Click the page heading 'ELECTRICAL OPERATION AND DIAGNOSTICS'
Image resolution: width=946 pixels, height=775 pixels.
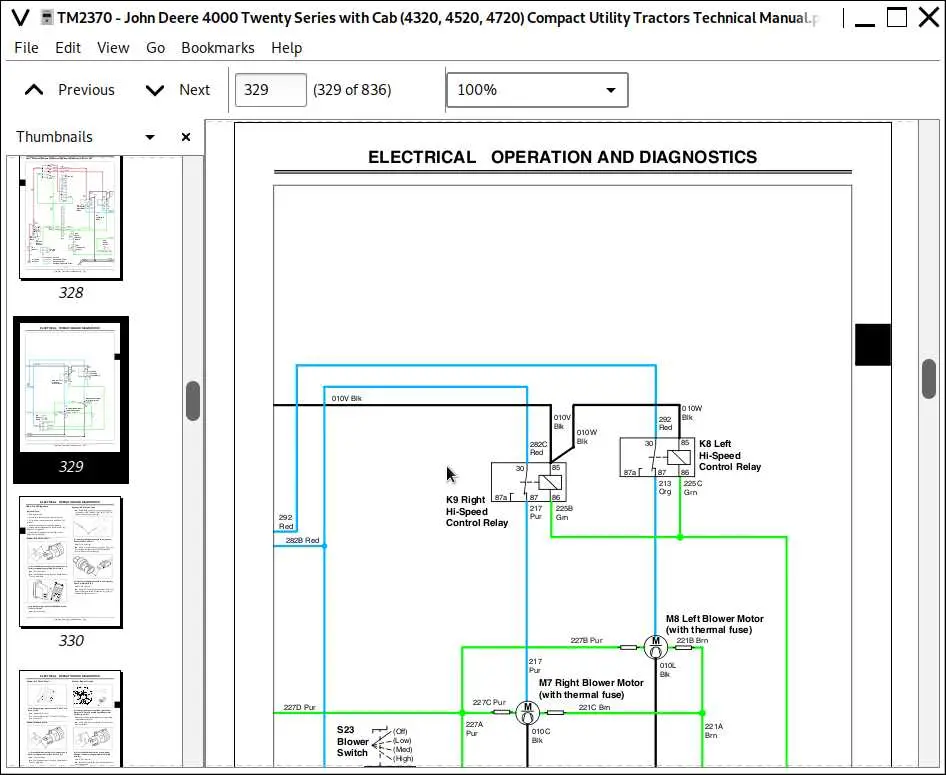(562, 157)
